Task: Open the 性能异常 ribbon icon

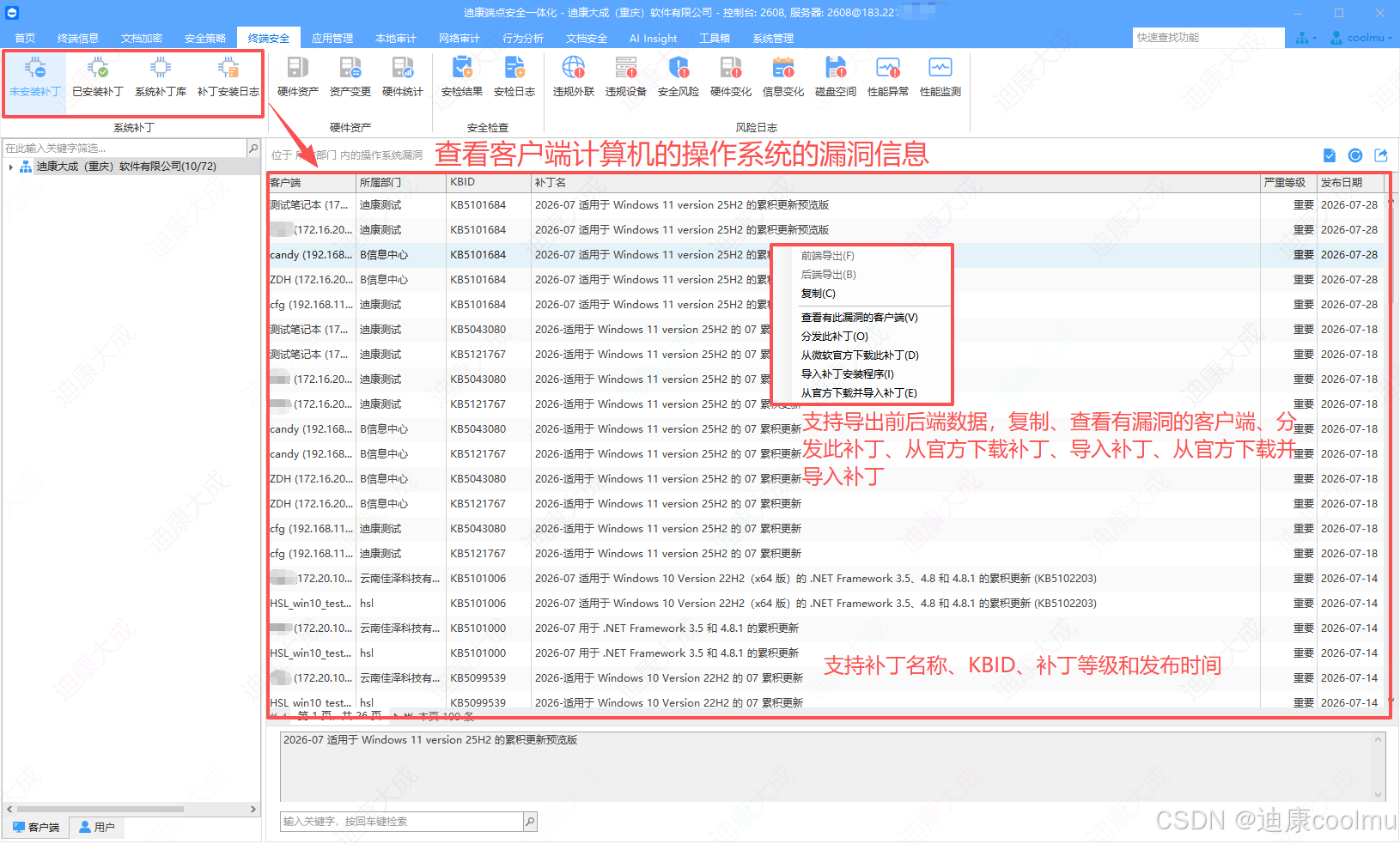Action: pyautogui.click(x=888, y=76)
